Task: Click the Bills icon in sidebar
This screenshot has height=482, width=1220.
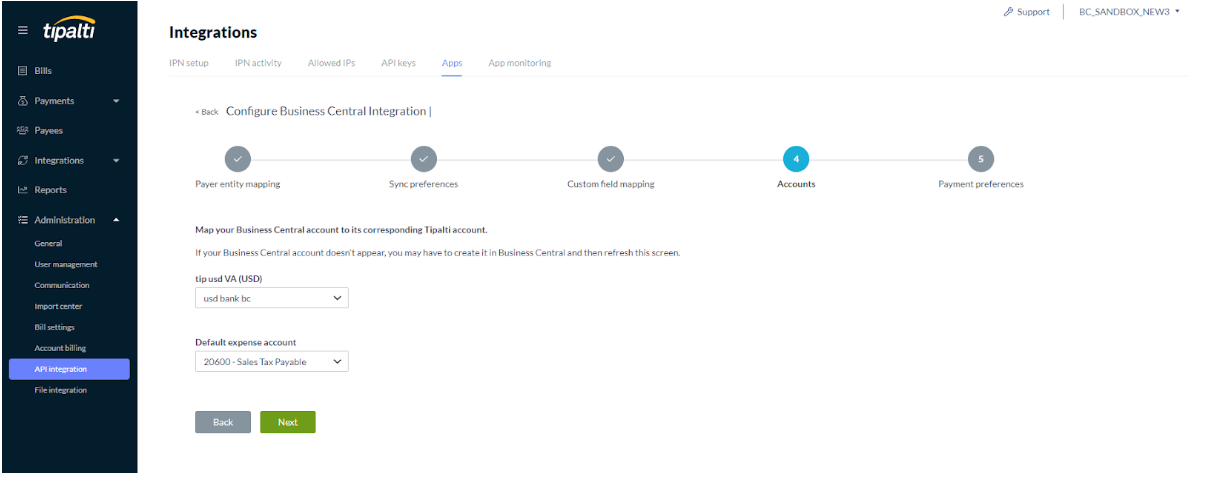Action: 23,71
